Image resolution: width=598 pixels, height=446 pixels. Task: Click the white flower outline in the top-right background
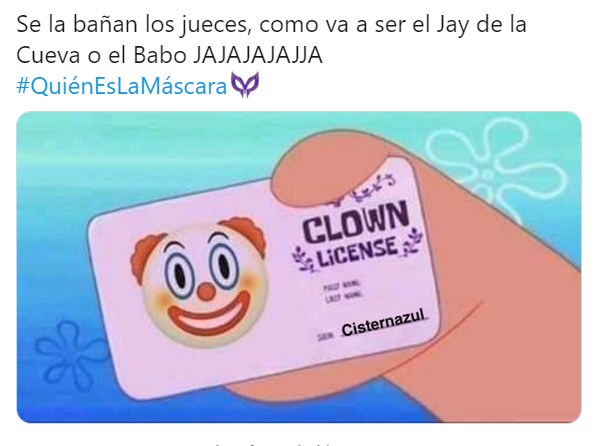(494, 166)
